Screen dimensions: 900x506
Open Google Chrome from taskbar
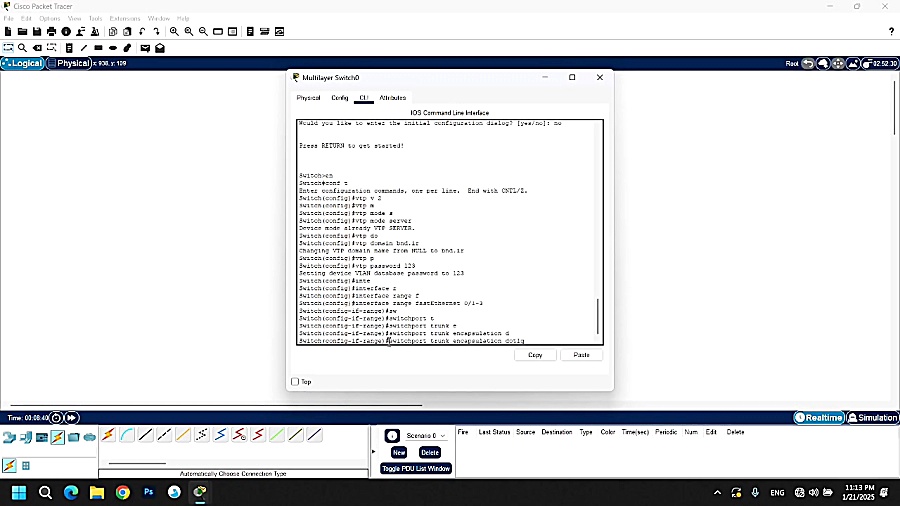pyautogui.click(x=123, y=492)
